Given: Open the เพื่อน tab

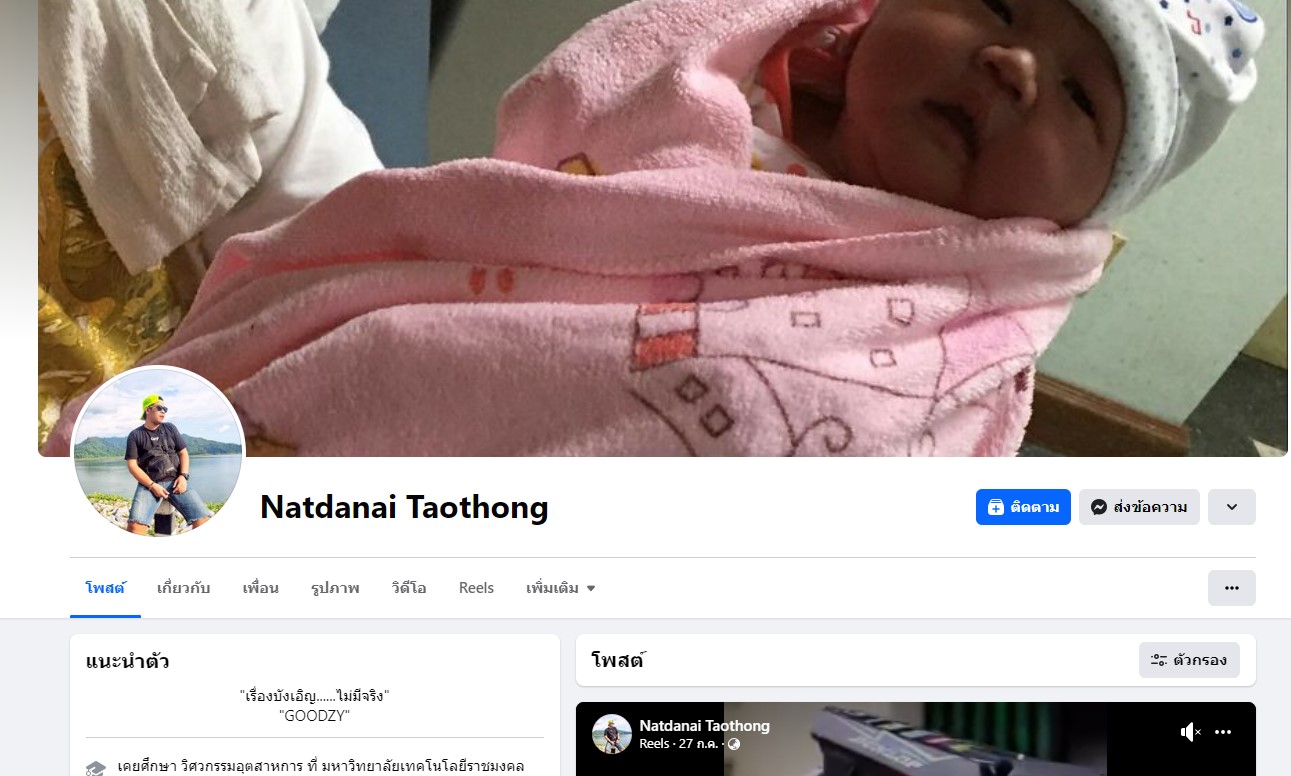Looking at the screenshot, I should pos(260,588).
